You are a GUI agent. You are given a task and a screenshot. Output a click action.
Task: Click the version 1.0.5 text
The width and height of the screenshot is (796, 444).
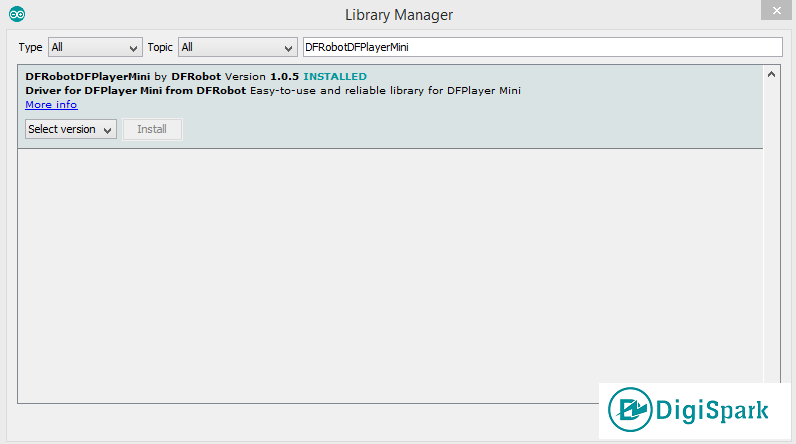tap(284, 76)
